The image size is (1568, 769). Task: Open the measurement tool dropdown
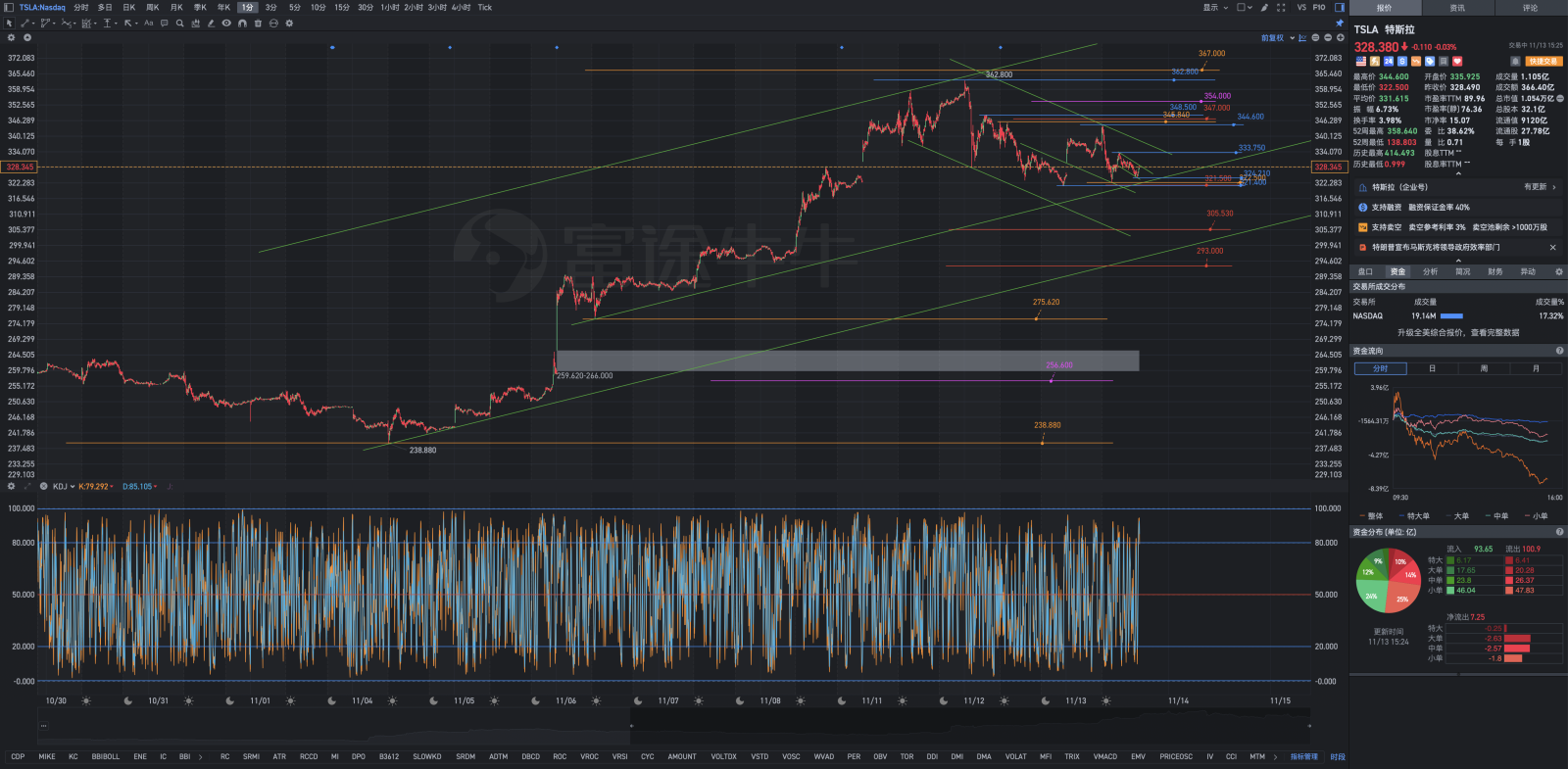(x=116, y=24)
